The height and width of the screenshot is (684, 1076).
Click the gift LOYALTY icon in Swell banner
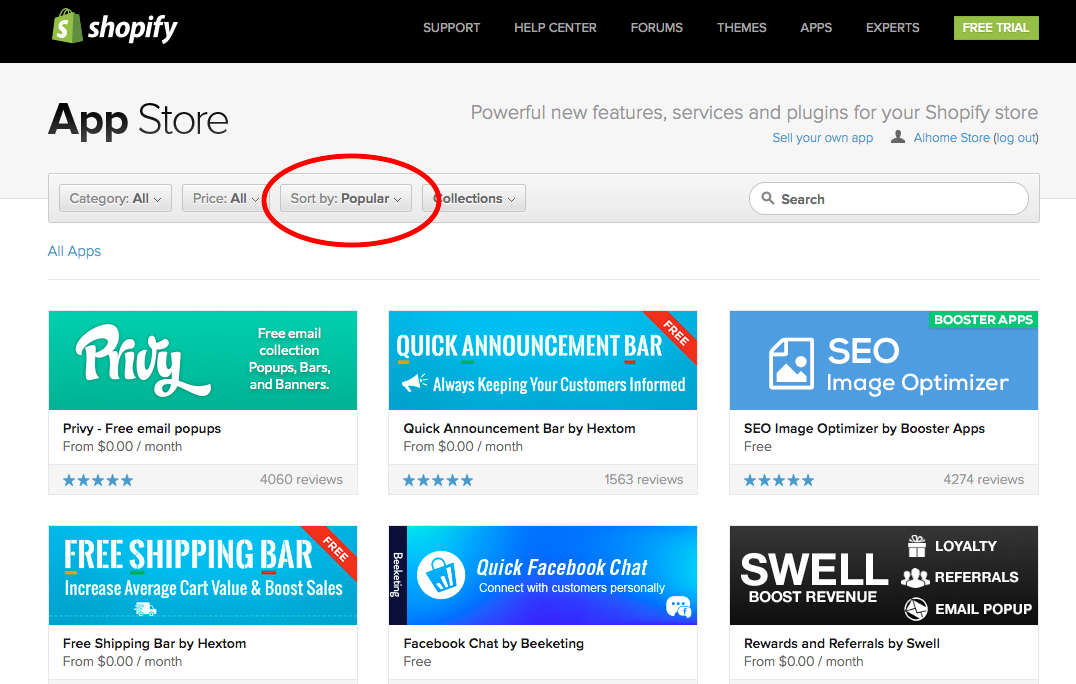click(917, 546)
